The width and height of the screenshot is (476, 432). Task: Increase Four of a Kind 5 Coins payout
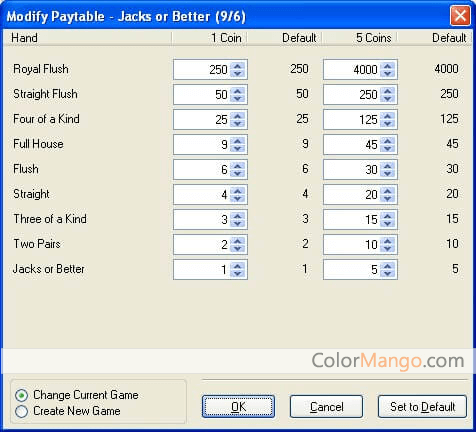click(x=387, y=116)
